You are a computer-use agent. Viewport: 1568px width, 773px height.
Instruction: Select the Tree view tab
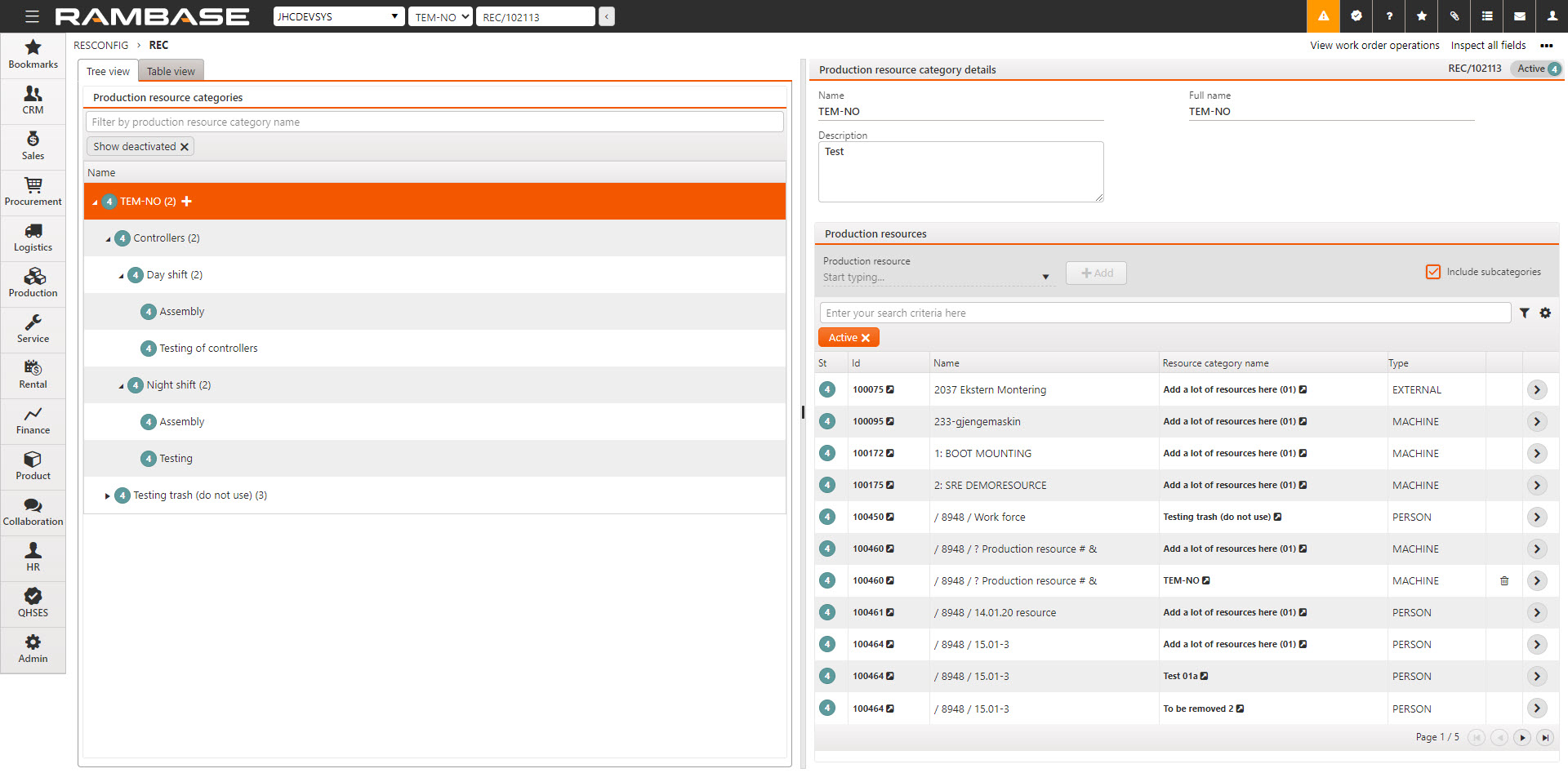108,71
